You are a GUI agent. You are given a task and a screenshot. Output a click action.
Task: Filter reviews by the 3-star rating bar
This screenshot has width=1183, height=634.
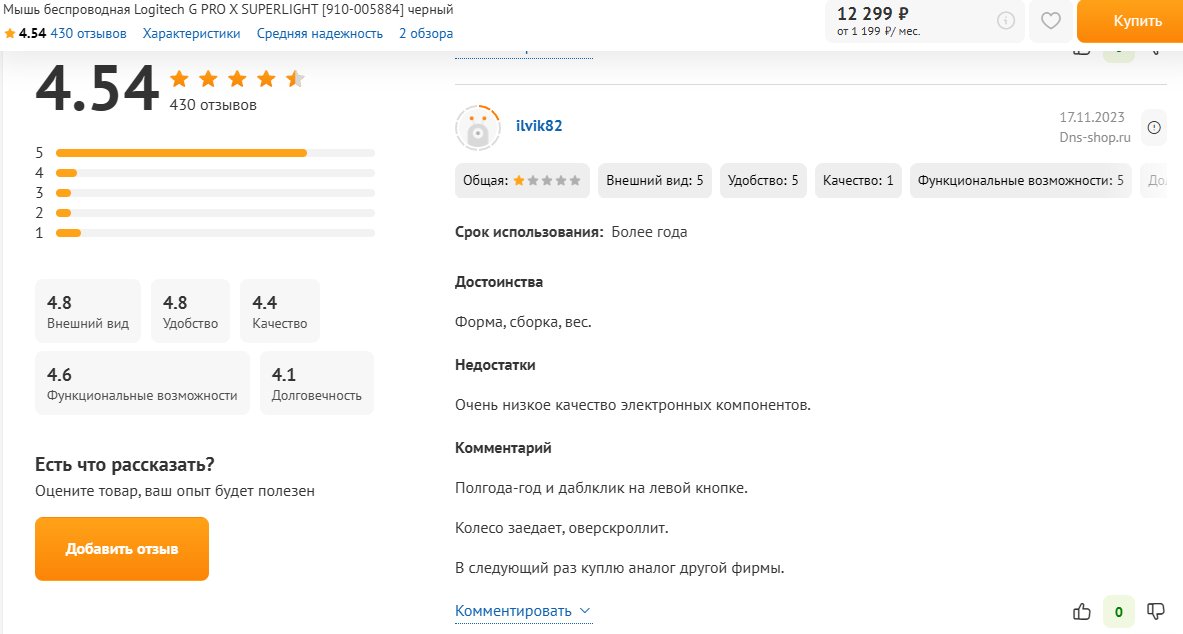[215, 193]
